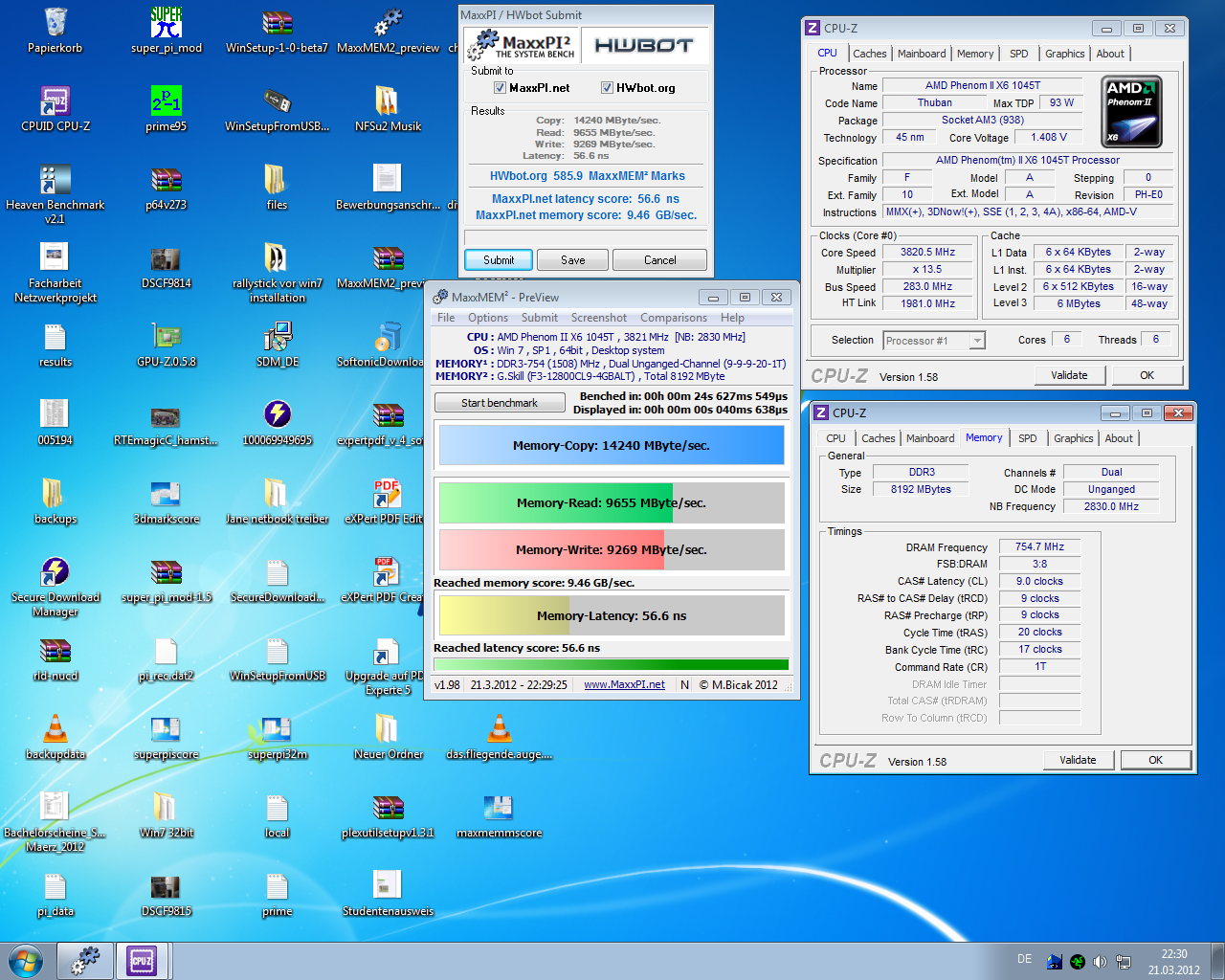Viewport: 1225px width, 980px height.
Task: Select the About tab in upper CPU-Z
Action: tap(1110, 54)
